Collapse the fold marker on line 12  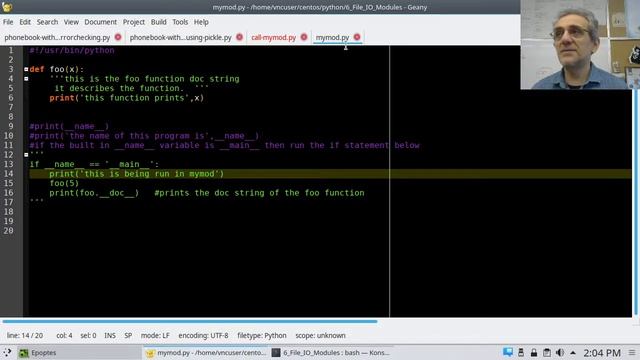pos(26,155)
